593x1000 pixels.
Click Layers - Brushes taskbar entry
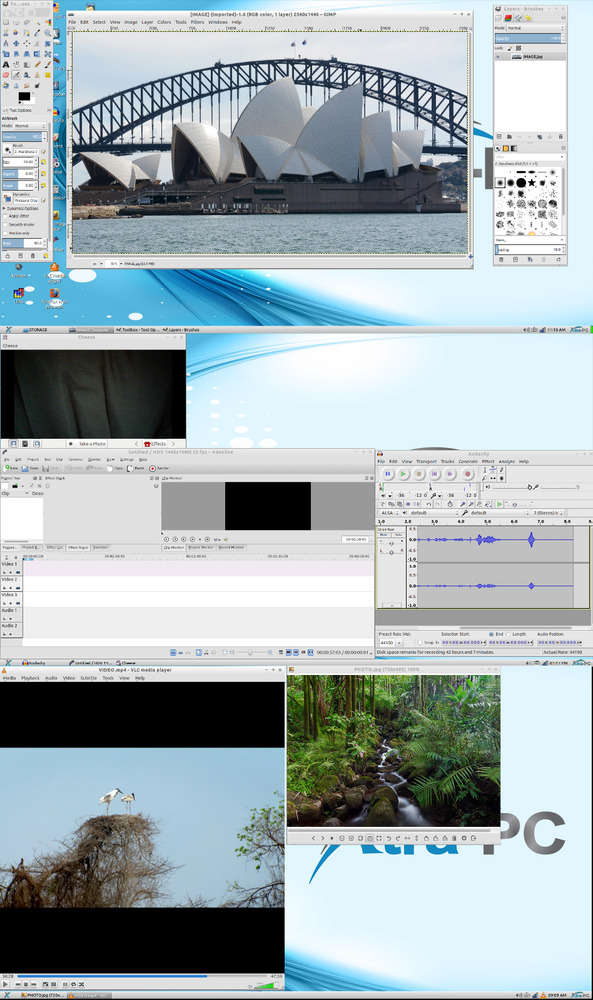pyautogui.click(x=182, y=330)
